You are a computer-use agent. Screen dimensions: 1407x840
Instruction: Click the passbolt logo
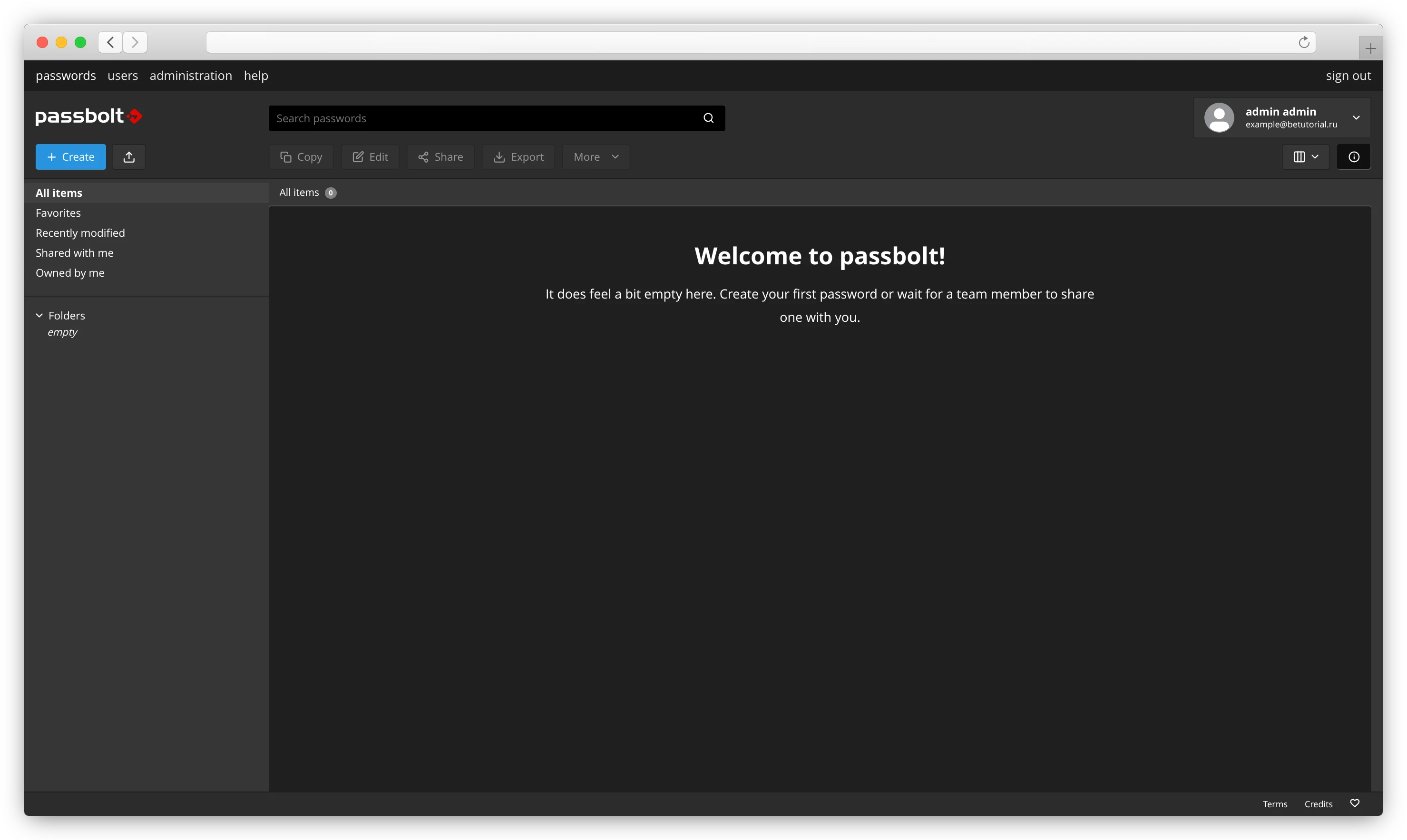[88, 116]
